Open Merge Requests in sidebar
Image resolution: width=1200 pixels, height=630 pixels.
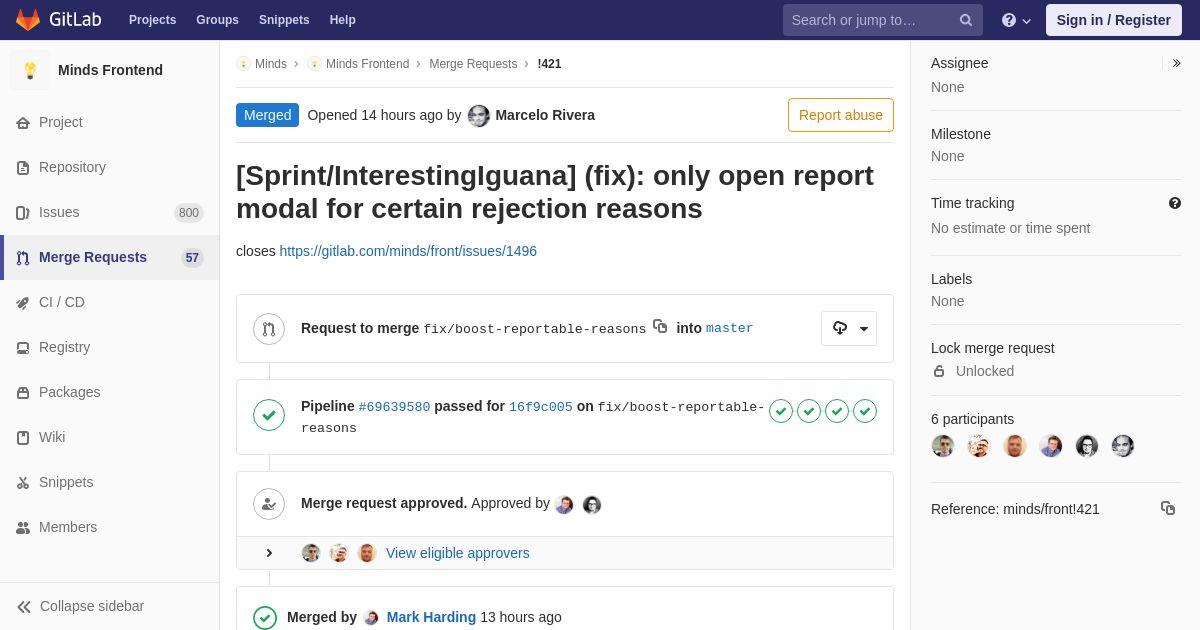point(110,257)
